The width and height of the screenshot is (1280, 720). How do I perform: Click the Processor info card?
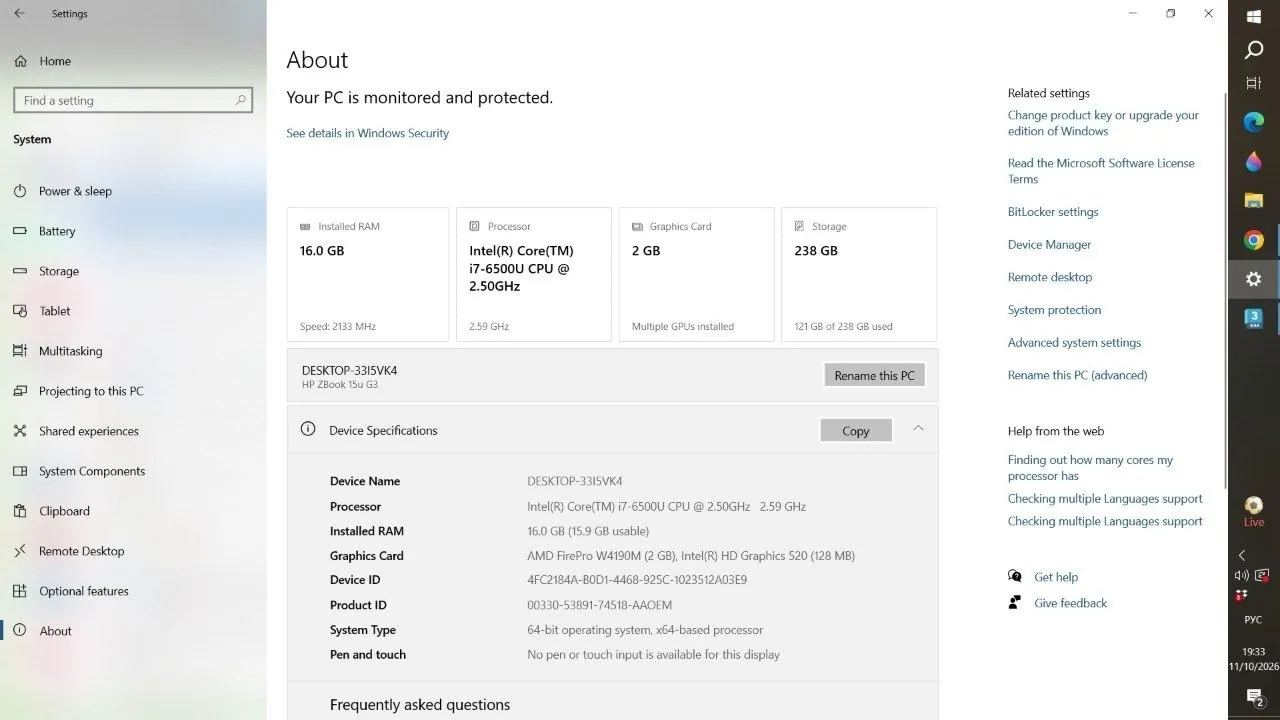(x=534, y=275)
